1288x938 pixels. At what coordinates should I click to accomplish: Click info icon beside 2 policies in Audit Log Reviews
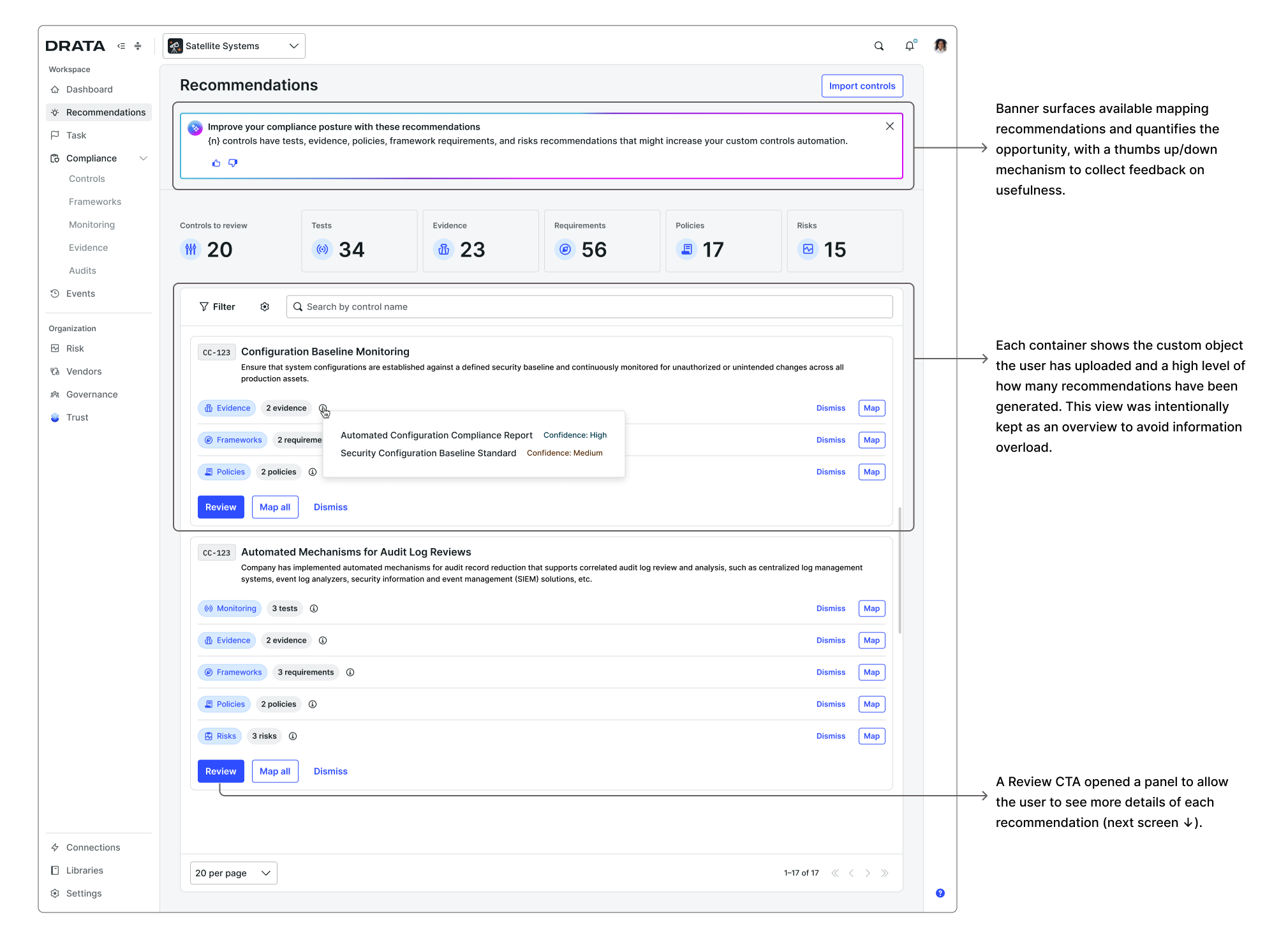tap(313, 704)
